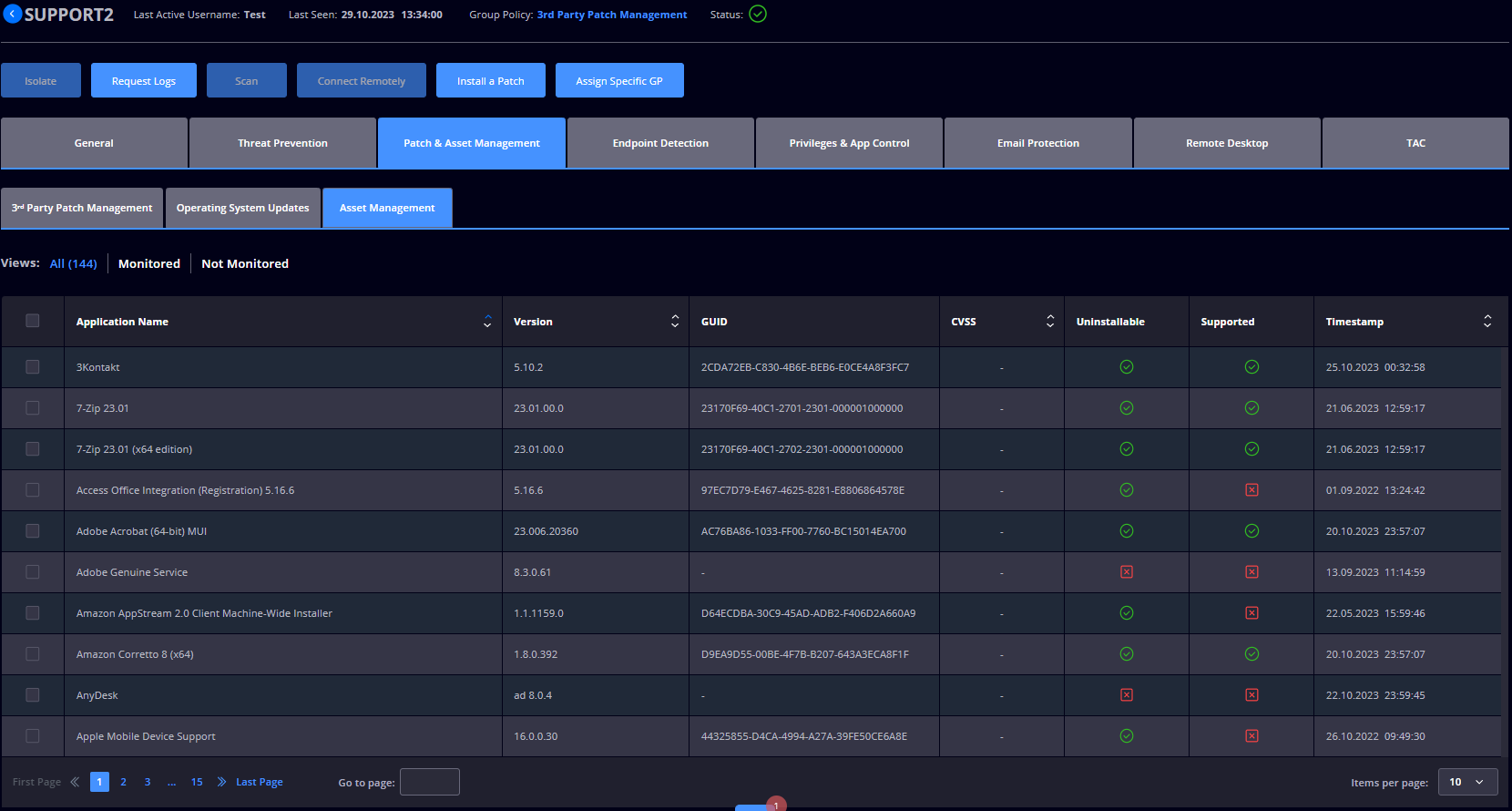Sort the Version column with its arrows
Image resolution: width=1512 pixels, height=811 pixels.
click(675, 322)
